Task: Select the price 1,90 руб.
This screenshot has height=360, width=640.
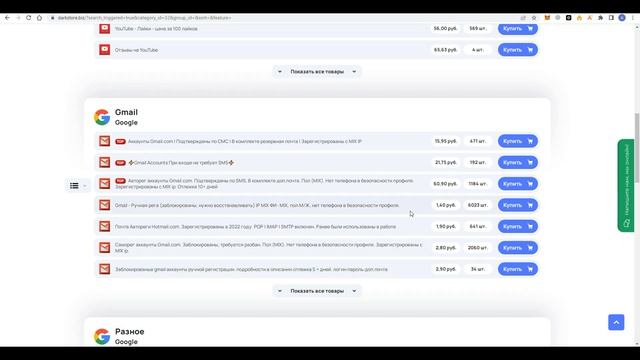Action: click(445, 227)
